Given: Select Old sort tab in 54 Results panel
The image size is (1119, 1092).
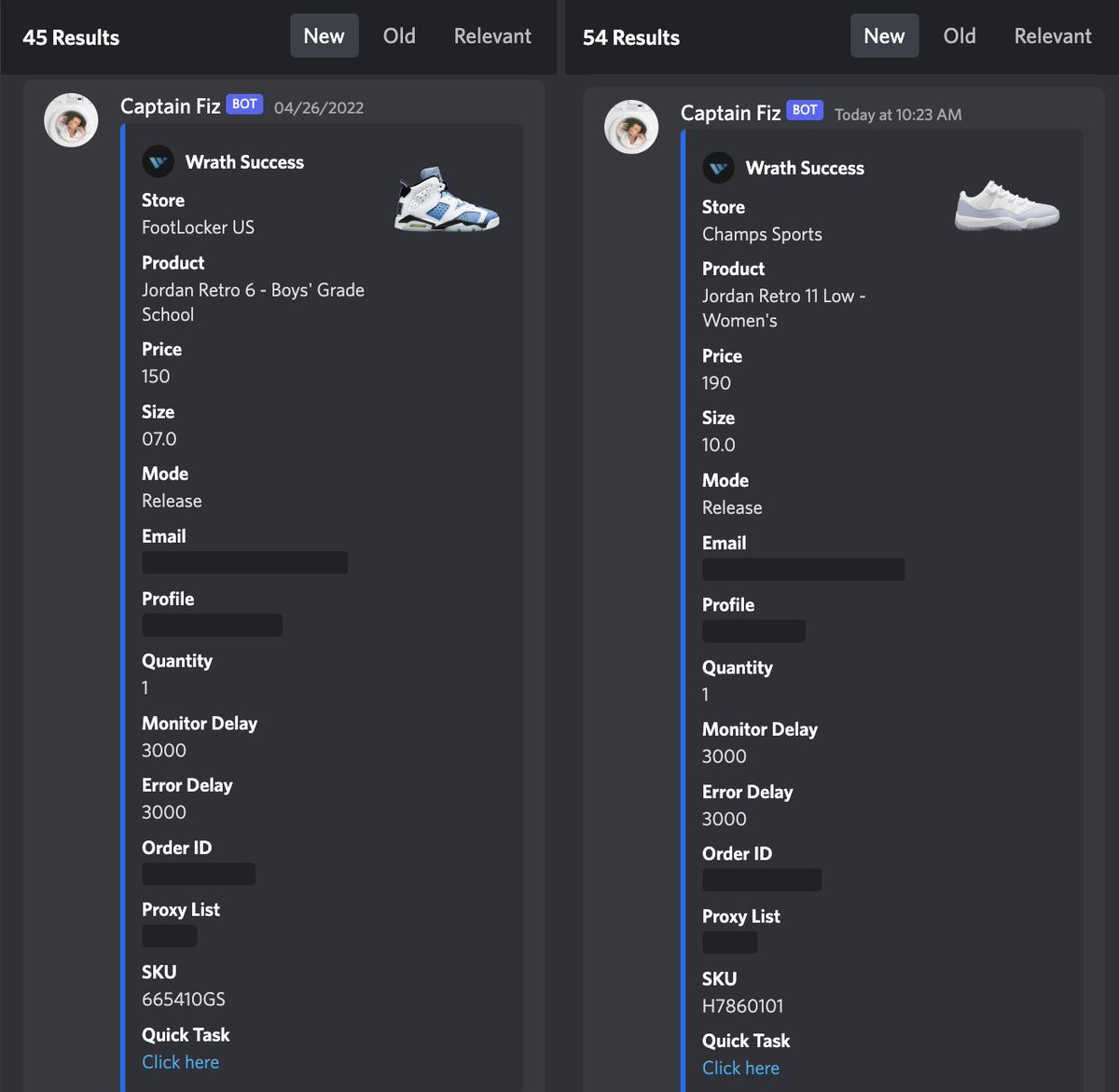Looking at the screenshot, I should pyautogui.click(x=960, y=36).
